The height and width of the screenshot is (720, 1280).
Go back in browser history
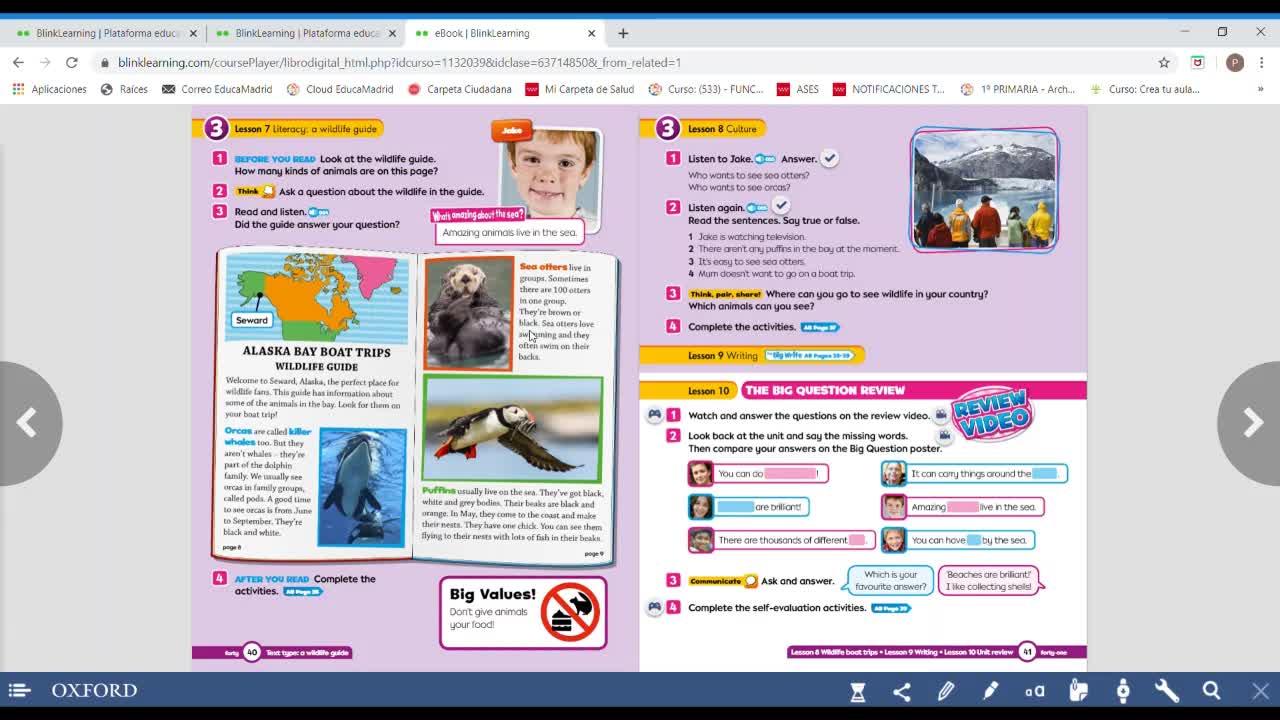[x=18, y=62]
